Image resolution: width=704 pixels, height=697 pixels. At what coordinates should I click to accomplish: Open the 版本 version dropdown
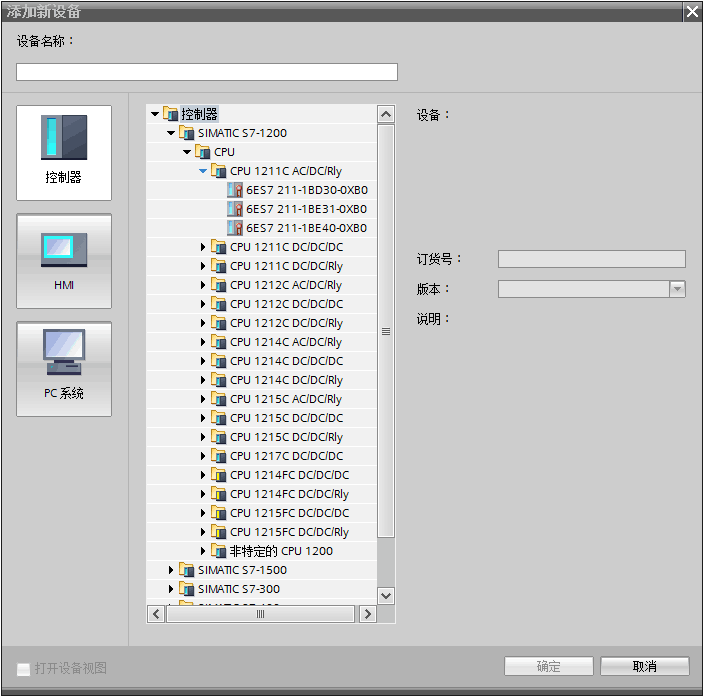677,289
